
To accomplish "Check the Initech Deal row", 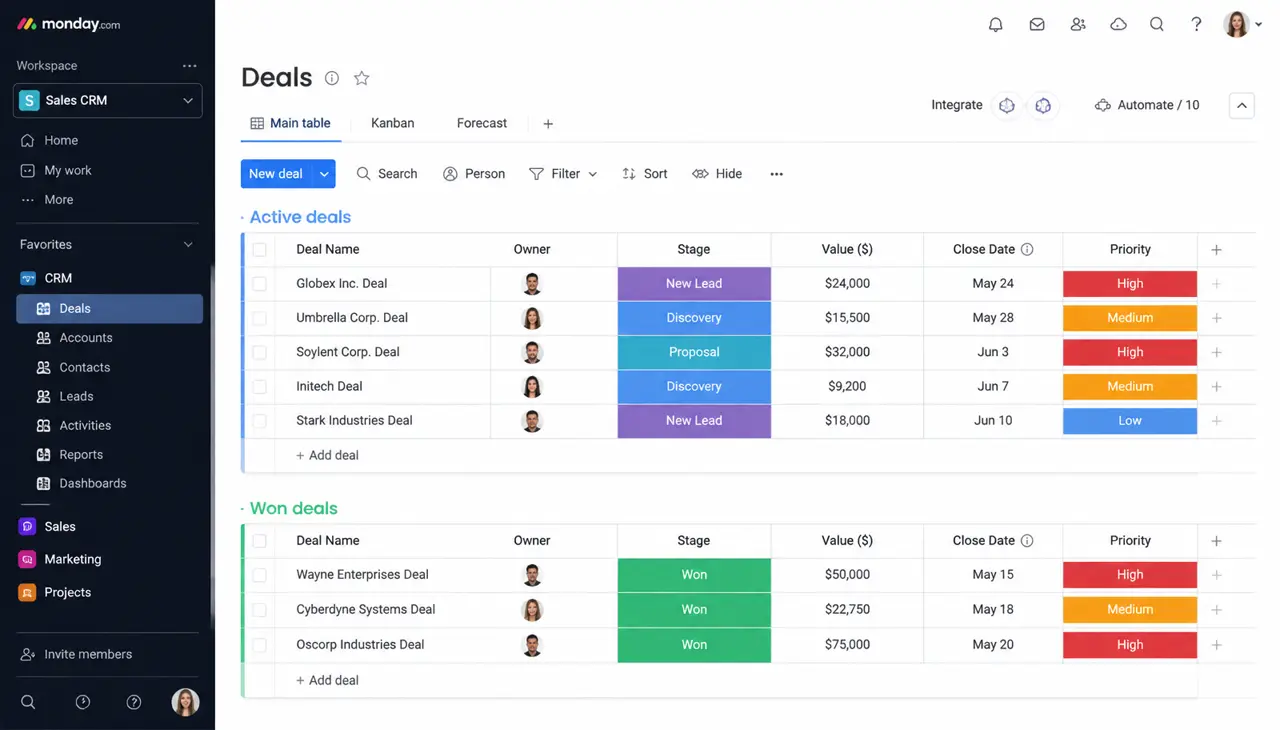I will click(x=260, y=386).
